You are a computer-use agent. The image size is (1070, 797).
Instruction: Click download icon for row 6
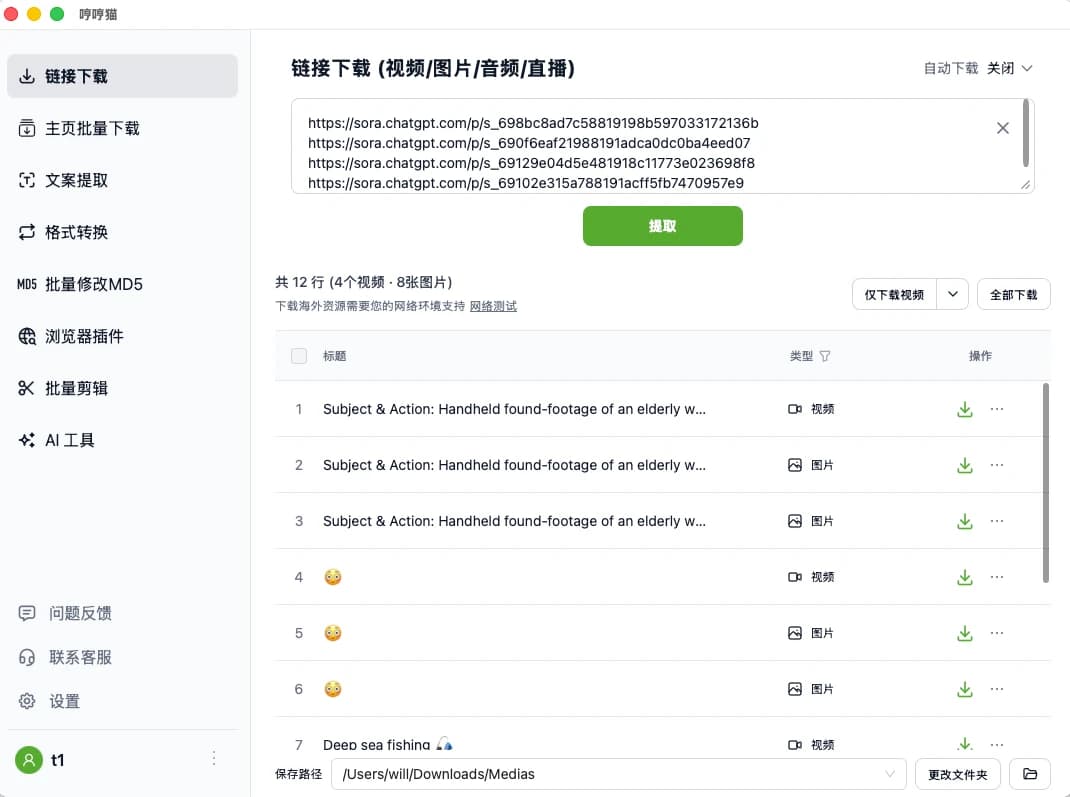tap(964, 689)
